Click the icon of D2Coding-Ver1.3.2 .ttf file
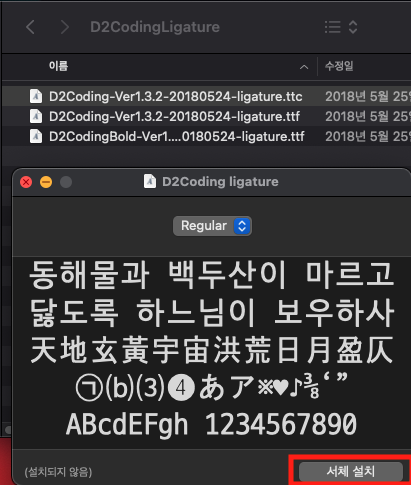The image size is (411, 485). click(x=36, y=116)
